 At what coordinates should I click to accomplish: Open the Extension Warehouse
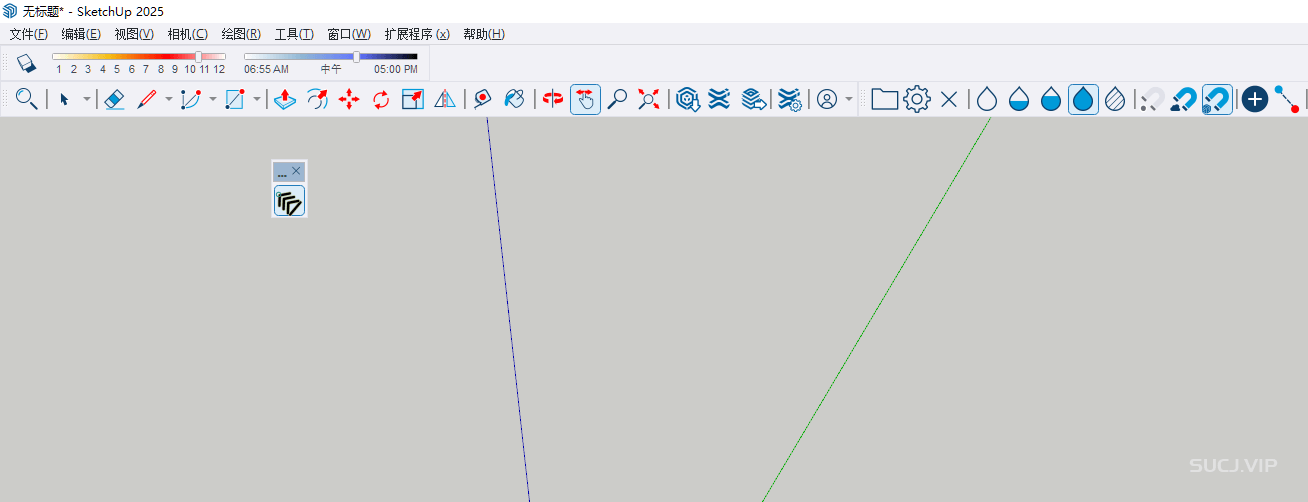pos(719,99)
